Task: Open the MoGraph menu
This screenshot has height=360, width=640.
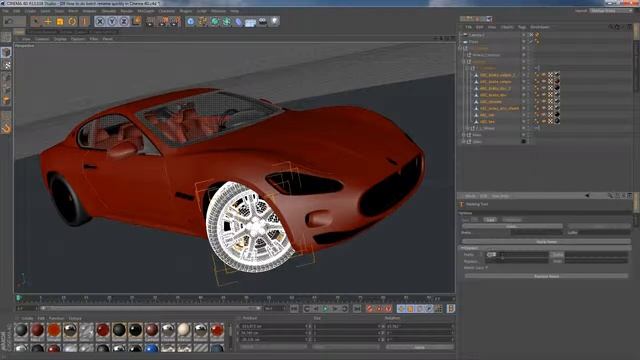Action: point(146,11)
